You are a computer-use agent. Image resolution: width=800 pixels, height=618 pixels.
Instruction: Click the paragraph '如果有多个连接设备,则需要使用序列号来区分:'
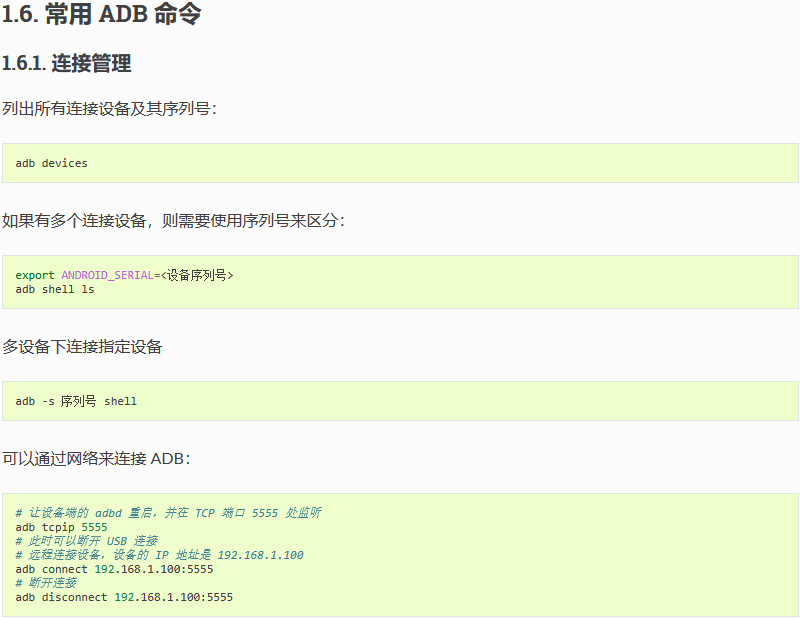click(173, 221)
